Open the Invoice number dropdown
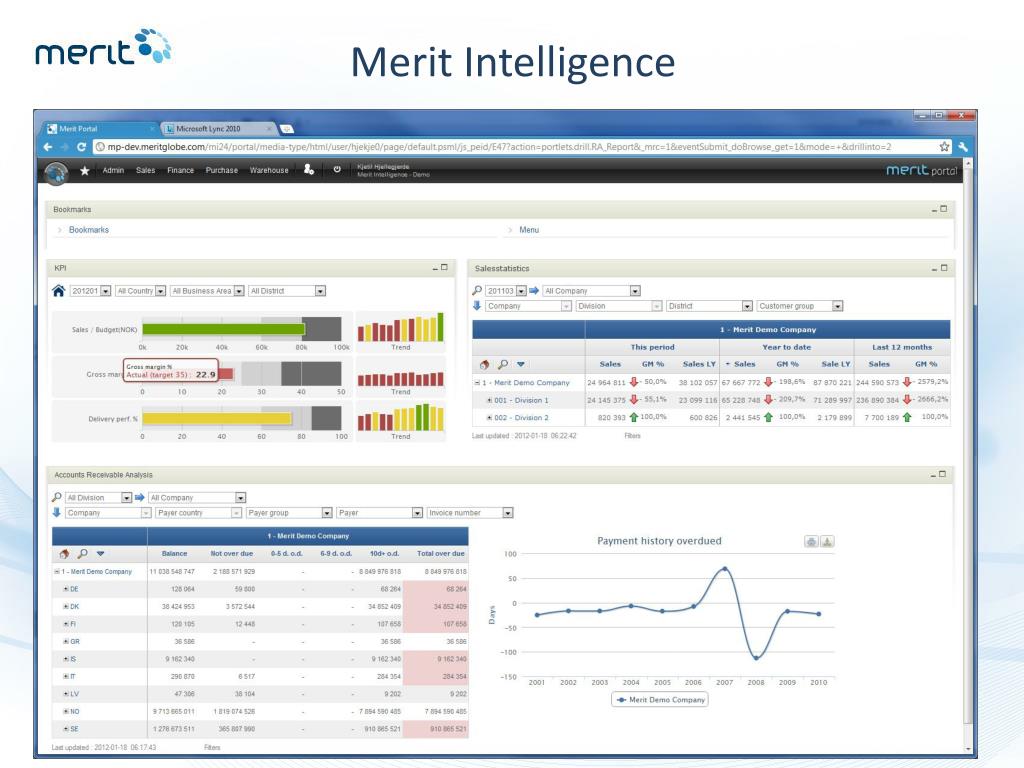The height and width of the screenshot is (768, 1024). (507, 513)
